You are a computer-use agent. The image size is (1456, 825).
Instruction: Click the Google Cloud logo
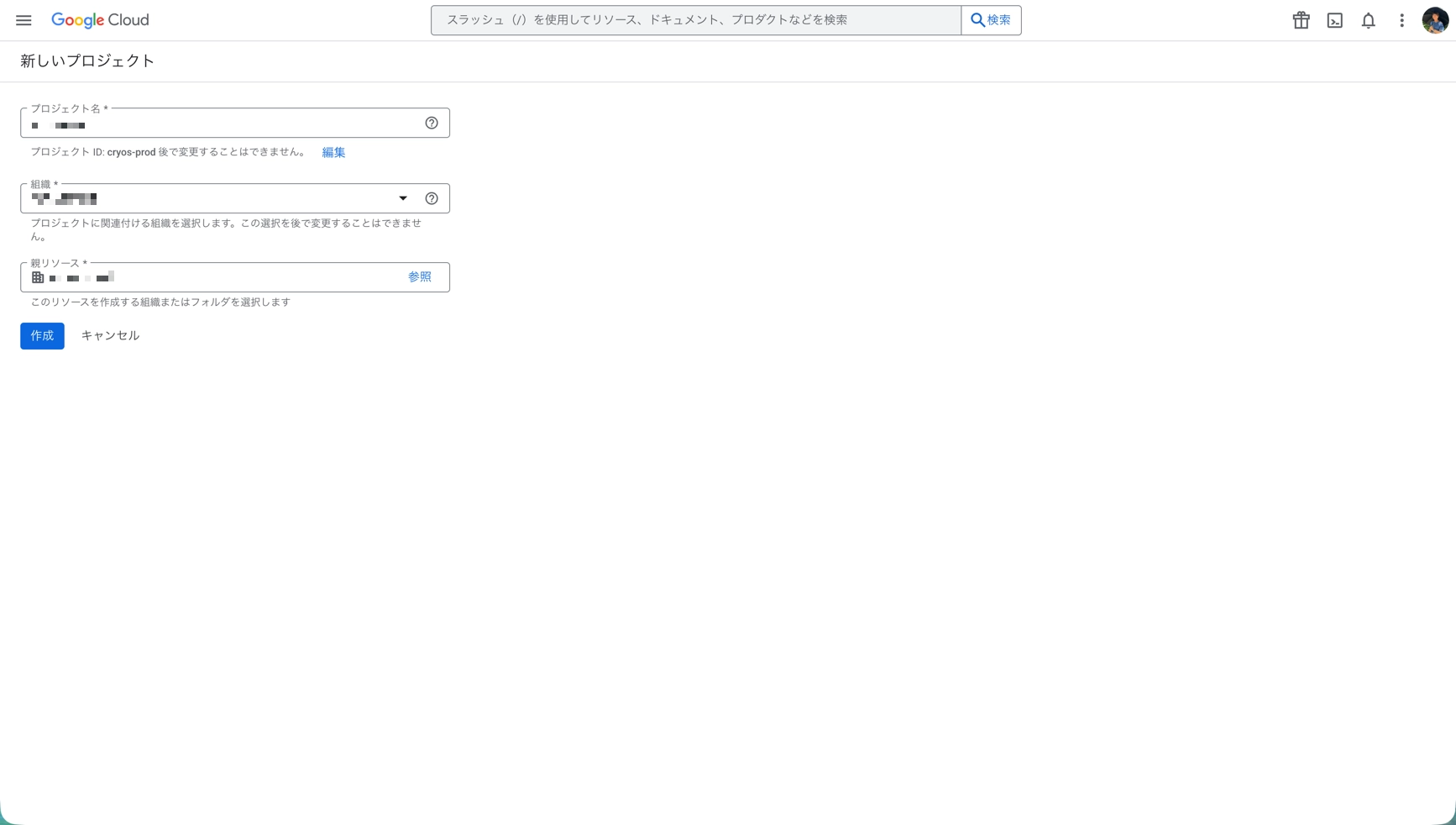(x=100, y=20)
